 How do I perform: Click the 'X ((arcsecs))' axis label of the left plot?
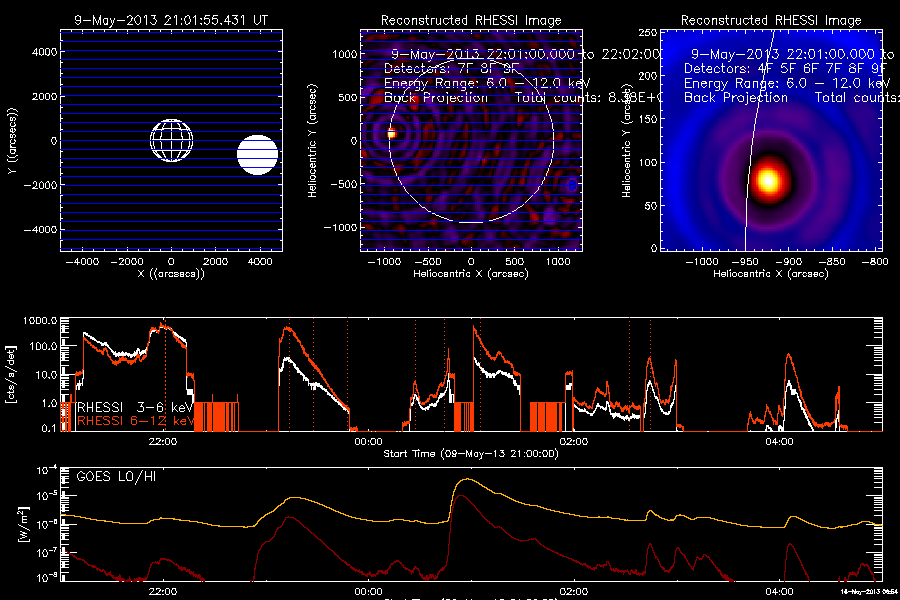[171, 273]
